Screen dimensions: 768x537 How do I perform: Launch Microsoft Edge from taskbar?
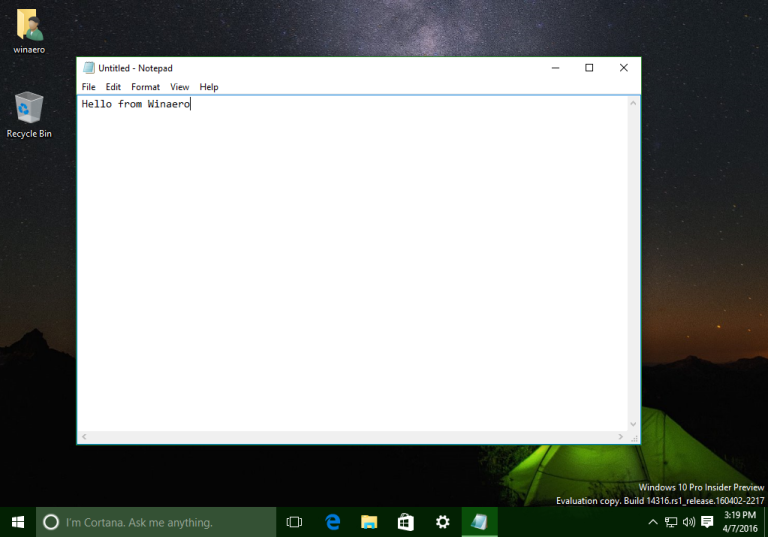(x=333, y=522)
